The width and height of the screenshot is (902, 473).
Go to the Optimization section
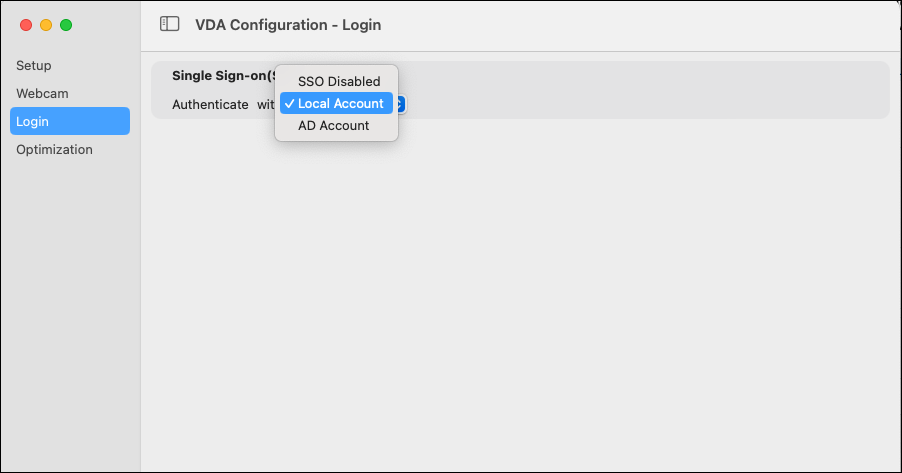54,149
